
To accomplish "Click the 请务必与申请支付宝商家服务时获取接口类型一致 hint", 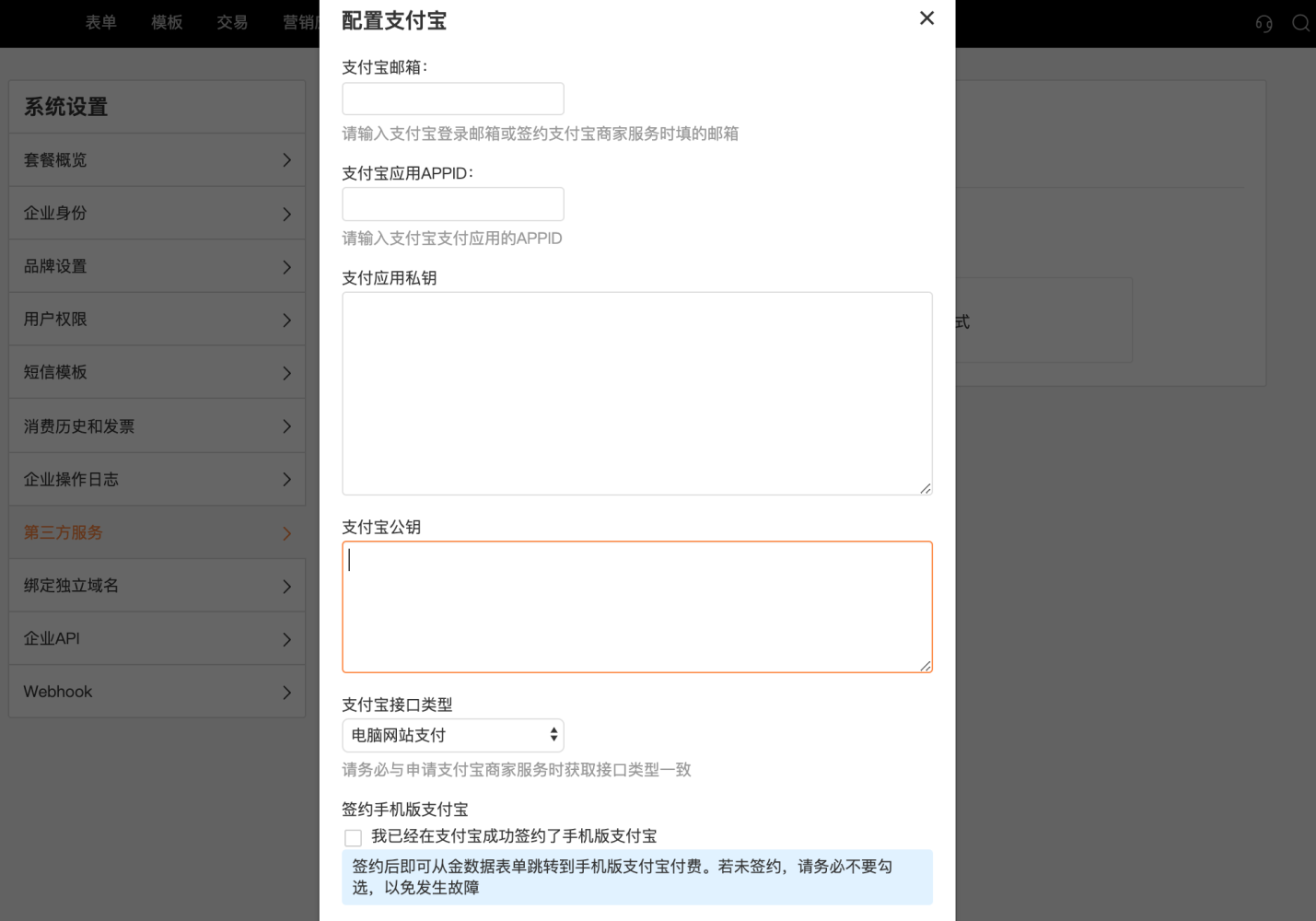I will 517,770.
